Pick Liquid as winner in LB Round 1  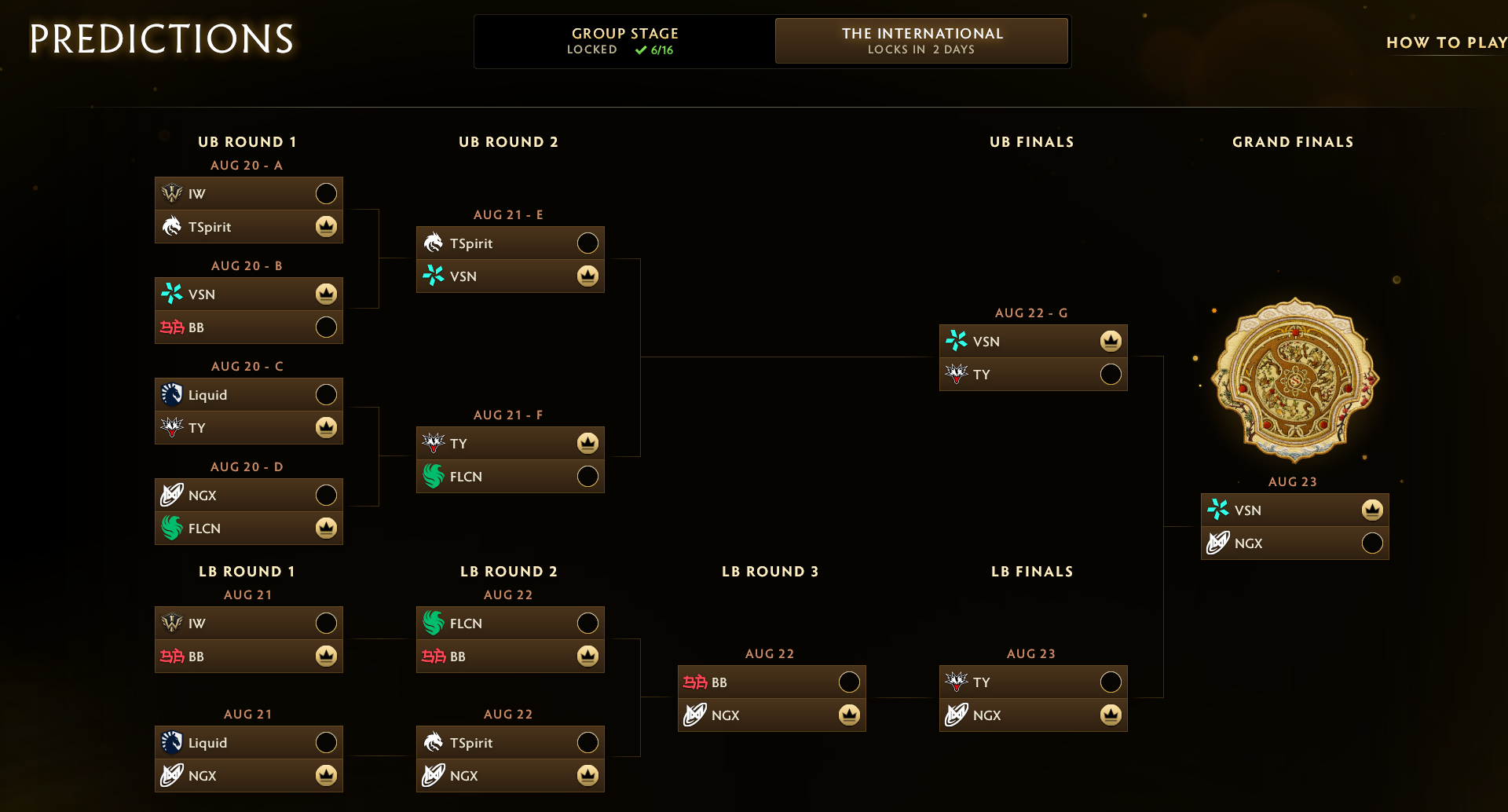coord(326,742)
